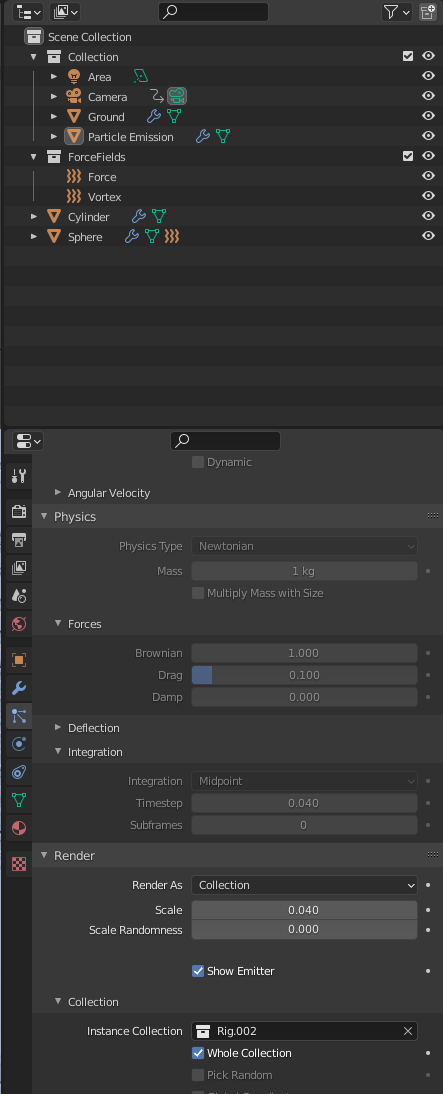This screenshot has height=1094, width=443.
Task: Open the Scene properties tab
Action: pyautogui.click(x=19, y=595)
